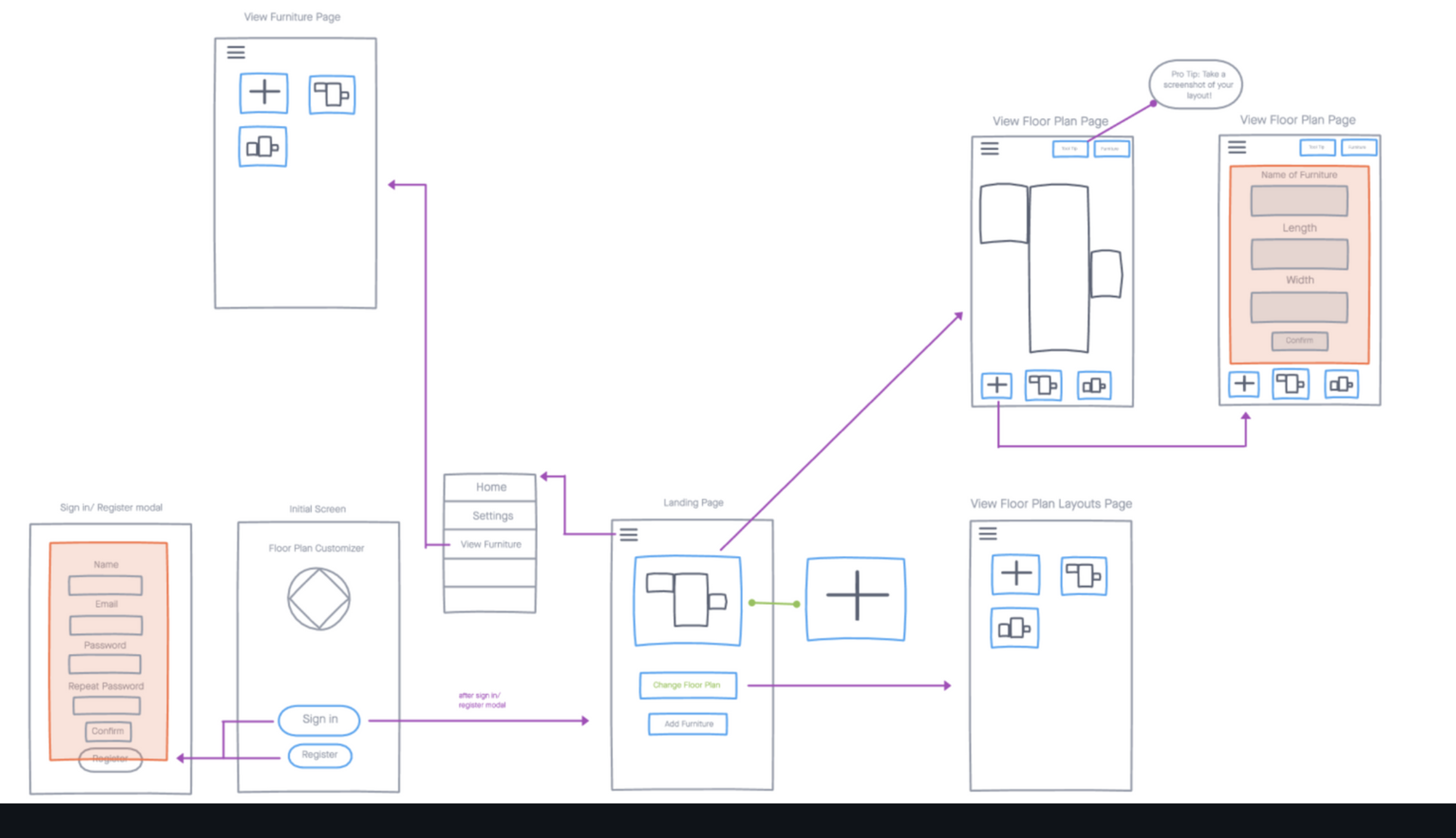Click the plus icon below the floor plan canvas
1456x838 pixels.
pyautogui.click(x=997, y=385)
